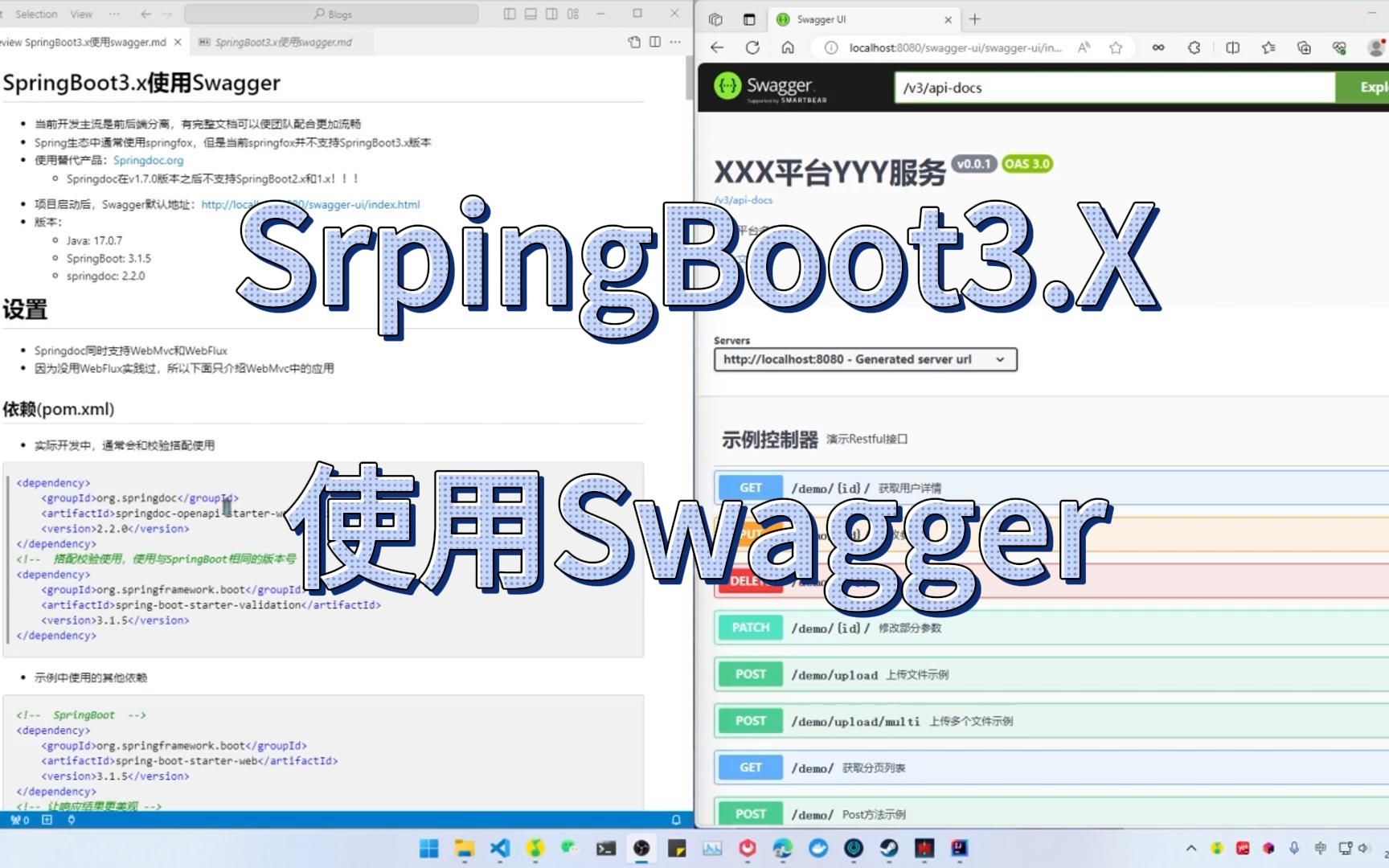This screenshot has height=868, width=1389.
Task: Click the Blogs command center search box
Action: click(x=331, y=14)
